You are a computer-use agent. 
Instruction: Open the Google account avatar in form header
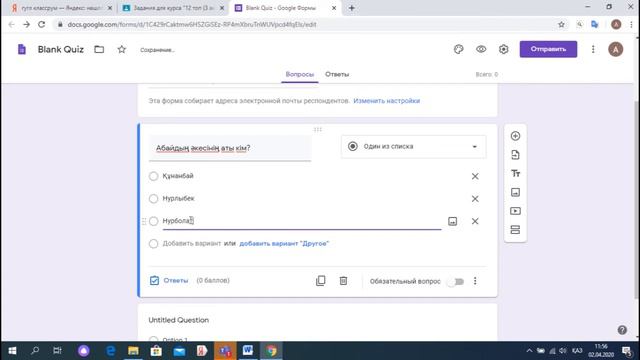click(x=616, y=49)
